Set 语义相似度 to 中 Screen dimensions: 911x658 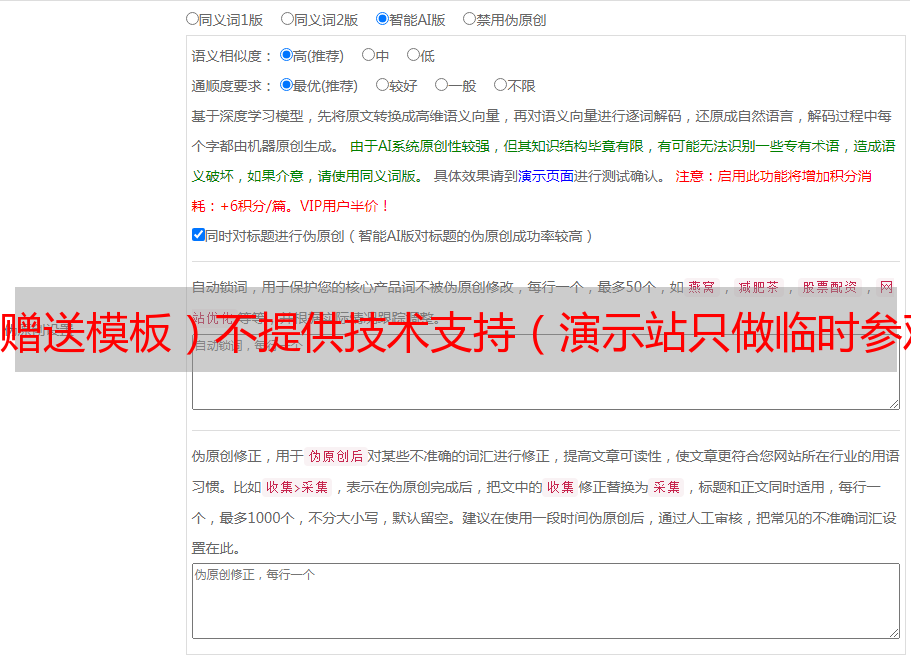[x=368, y=55]
